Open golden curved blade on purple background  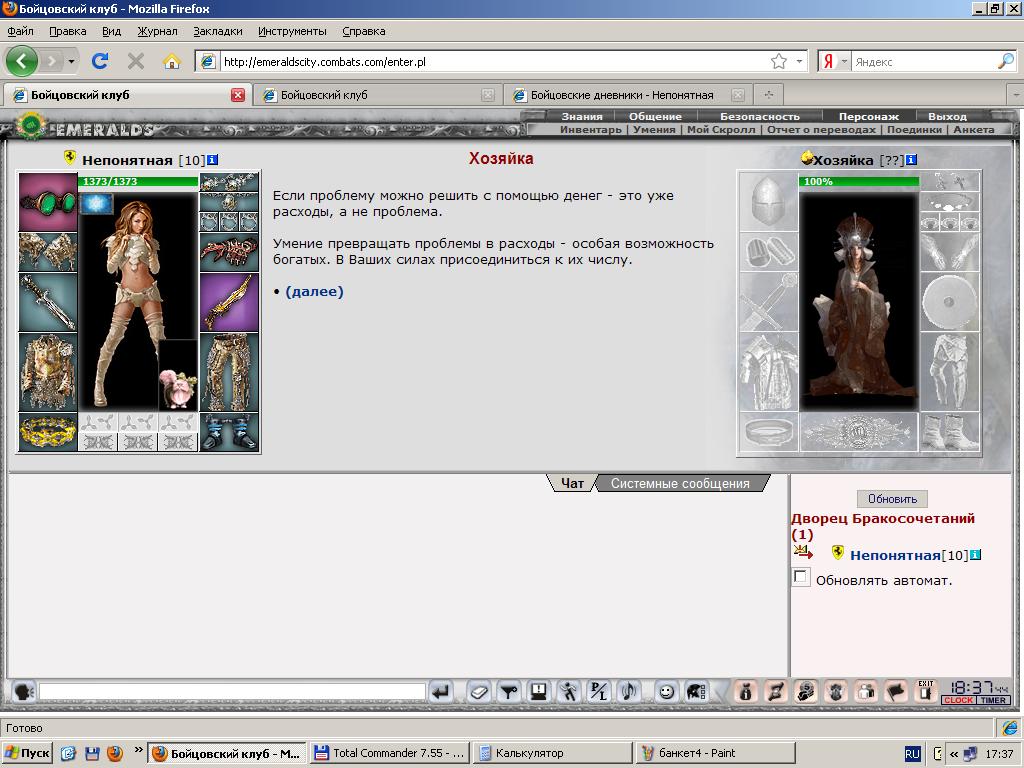229,302
